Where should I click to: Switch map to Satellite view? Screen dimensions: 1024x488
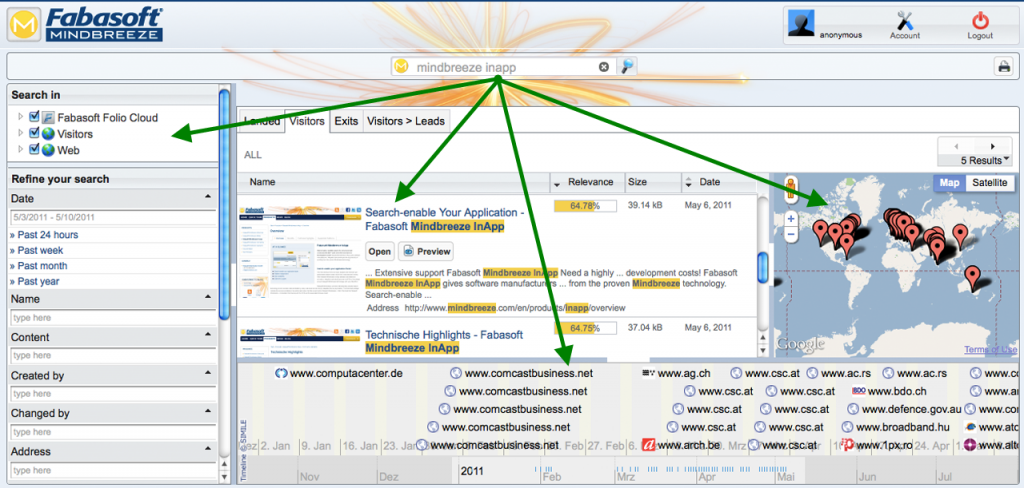989,183
